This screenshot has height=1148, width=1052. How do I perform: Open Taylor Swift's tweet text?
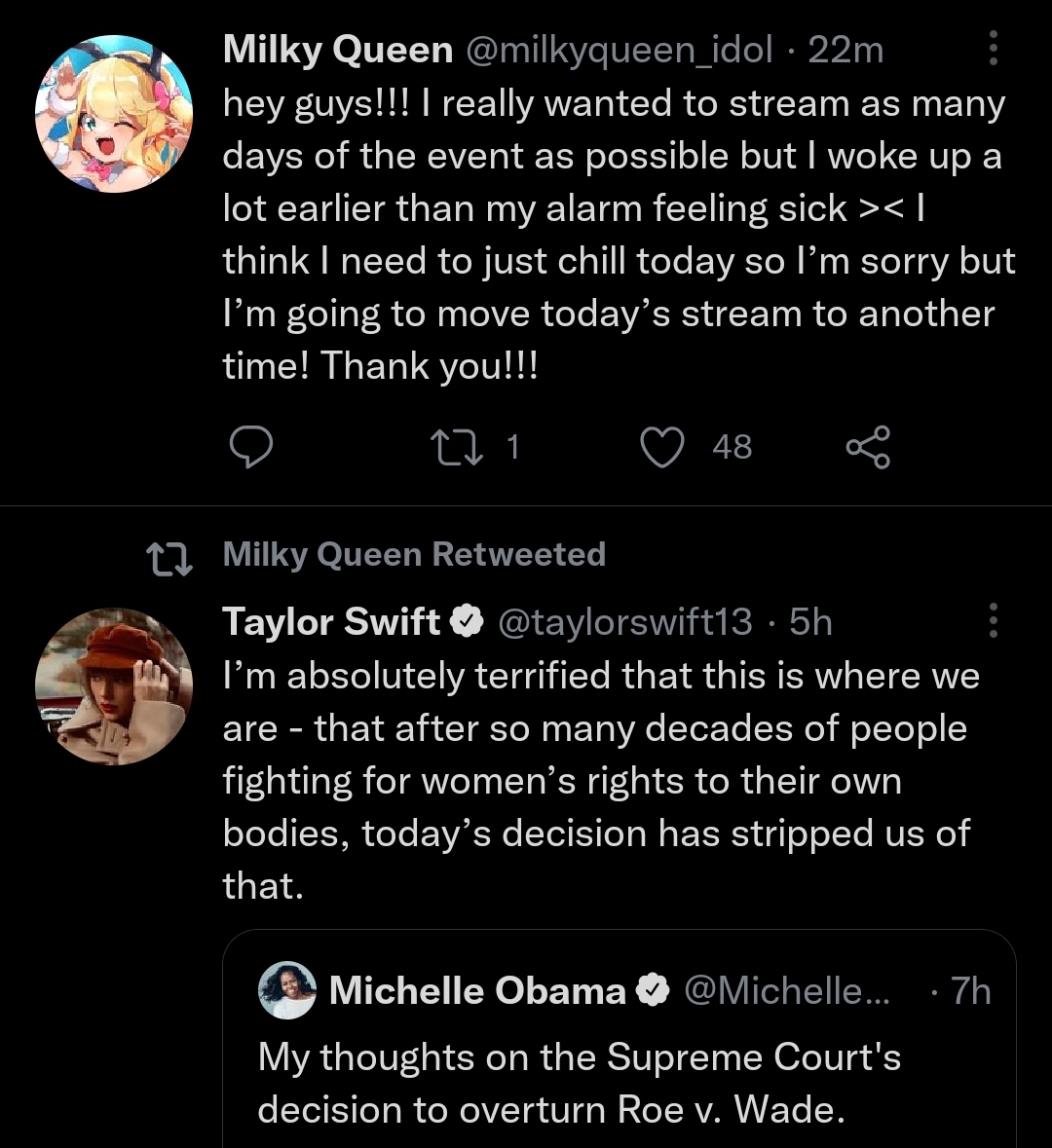coord(599,781)
